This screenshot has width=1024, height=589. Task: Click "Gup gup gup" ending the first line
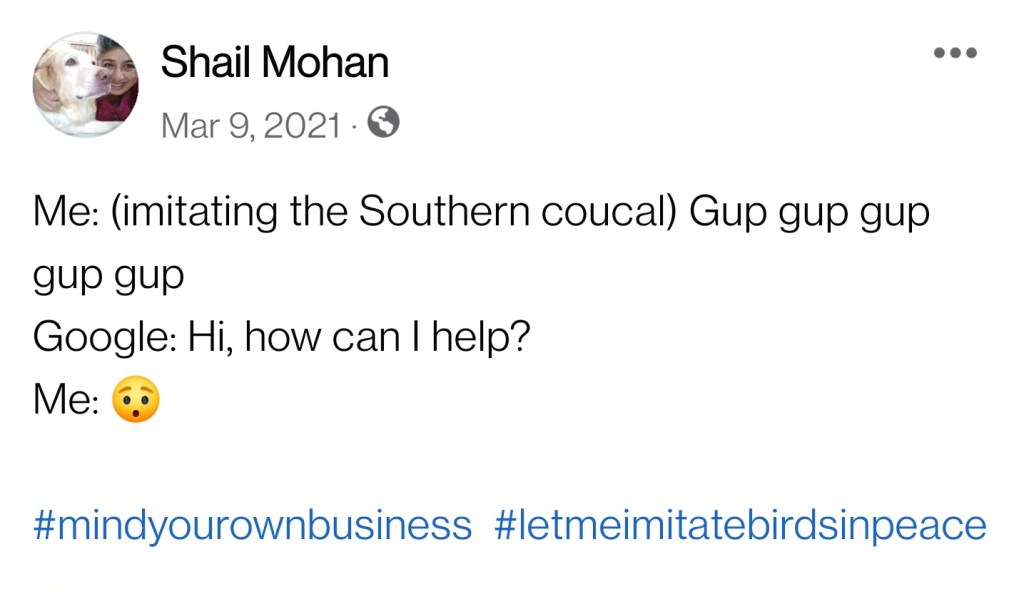click(x=809, y=212)
